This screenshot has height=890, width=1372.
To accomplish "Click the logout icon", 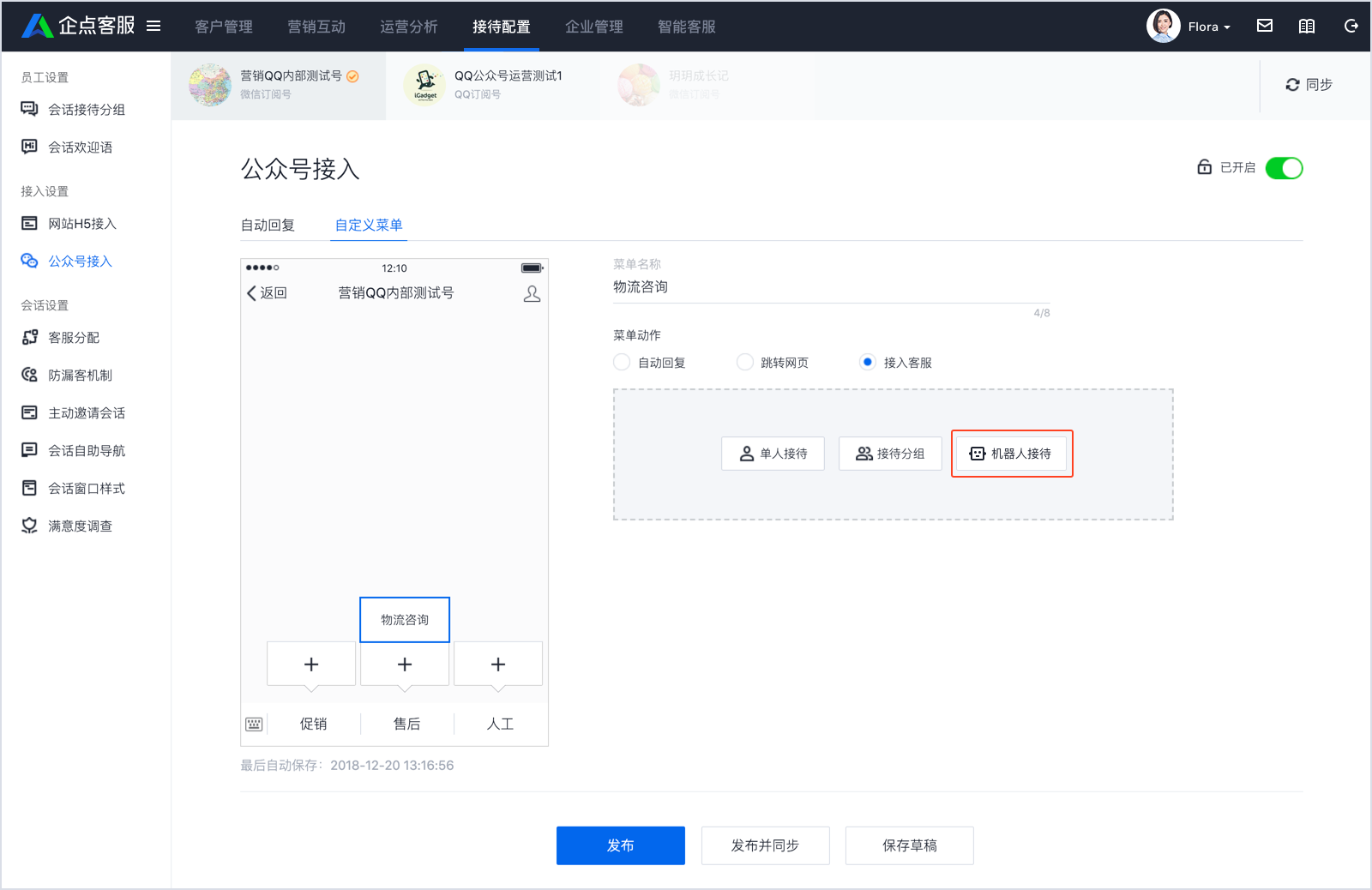I will 1351,26.
